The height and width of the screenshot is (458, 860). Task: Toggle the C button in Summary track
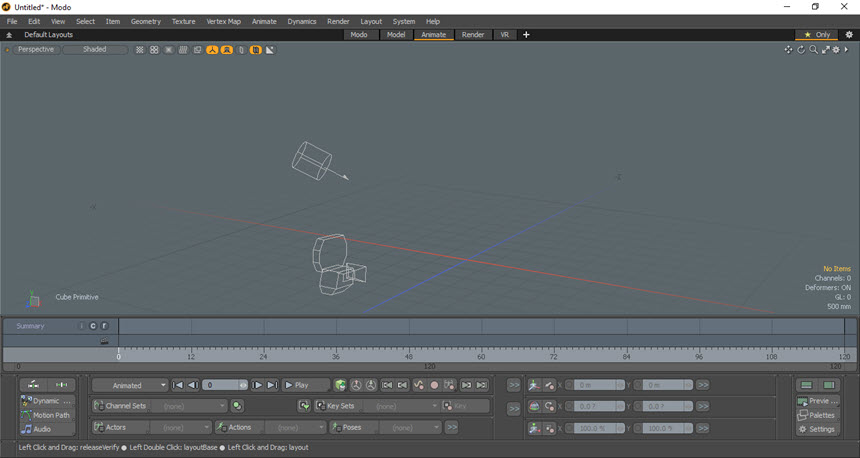[x=93, y=326]
